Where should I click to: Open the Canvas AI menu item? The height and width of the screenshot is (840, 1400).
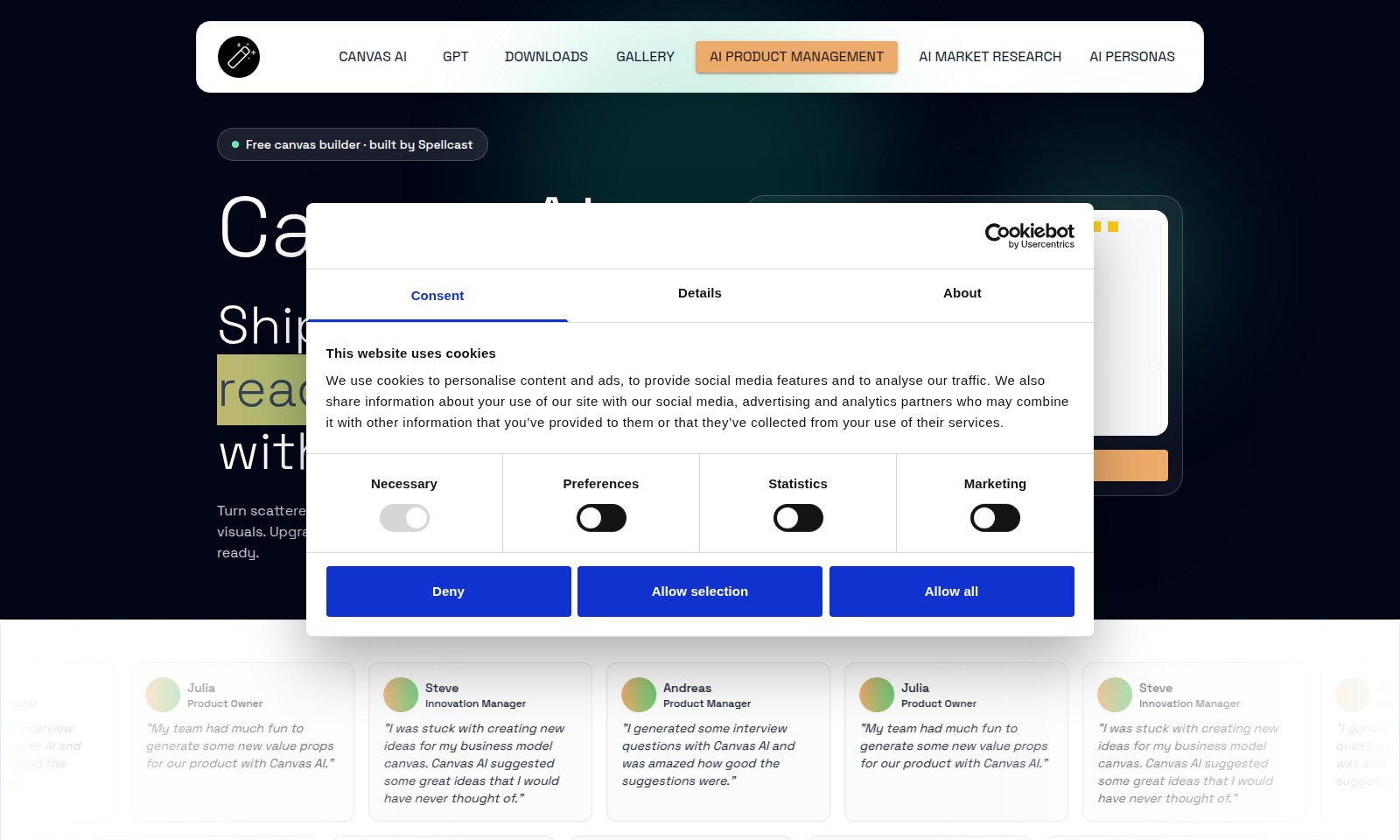pyautogui.click(x=373, y=57)
